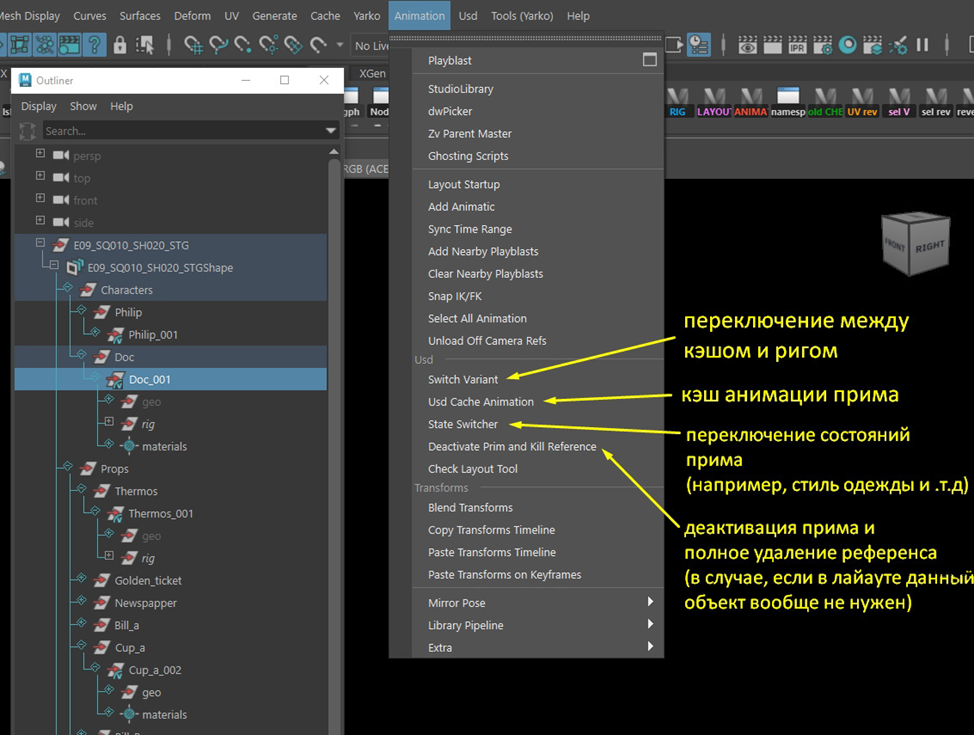Enable snap to projected center magnet
The width and height of the screenshot is (974, 735).
click(268, 45)
